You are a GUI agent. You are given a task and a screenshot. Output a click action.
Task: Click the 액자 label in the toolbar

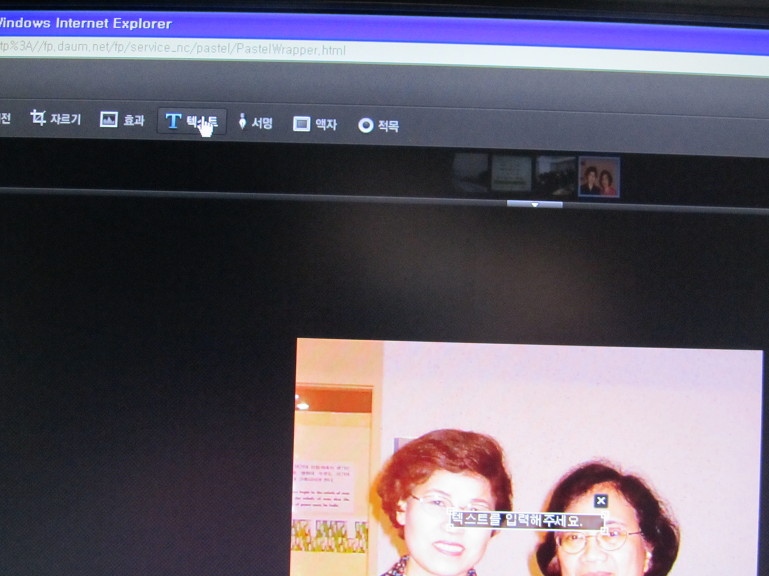point(326,125)
